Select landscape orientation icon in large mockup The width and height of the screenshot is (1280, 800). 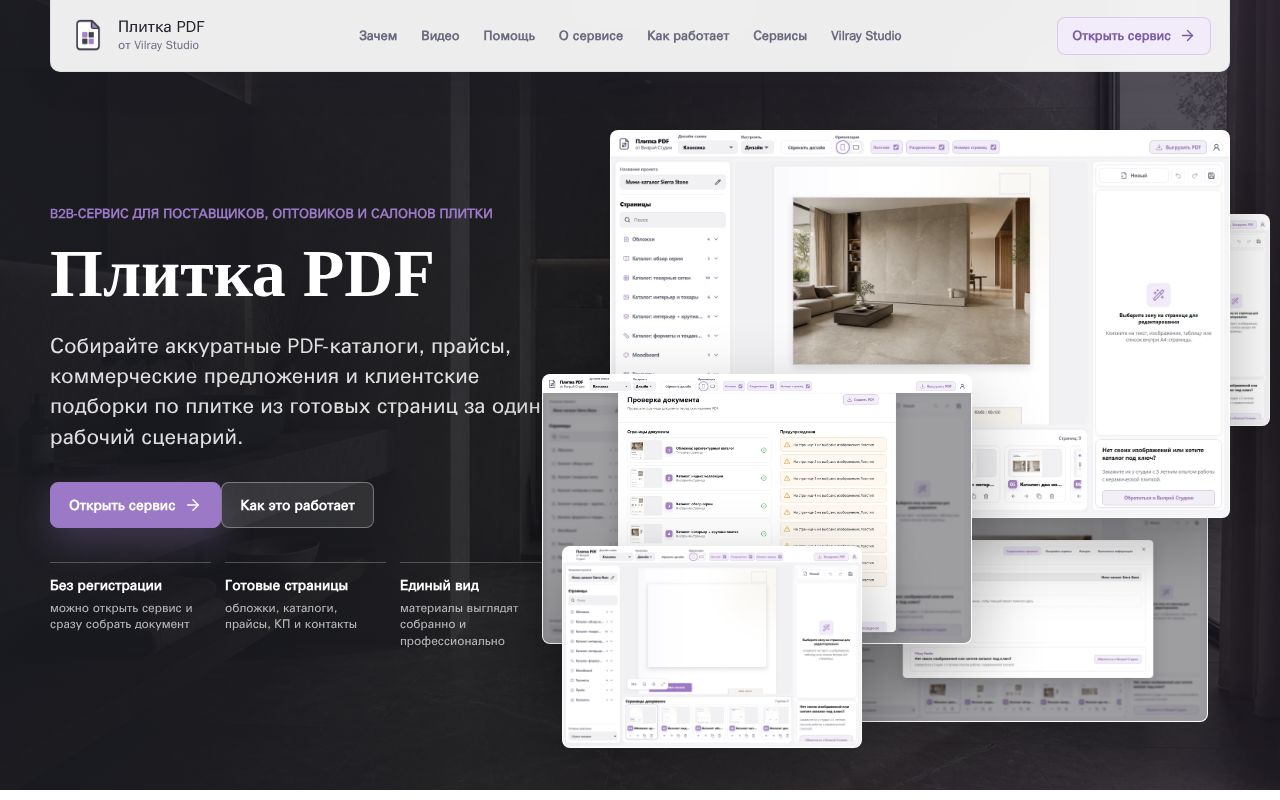(x=856, y=147)
